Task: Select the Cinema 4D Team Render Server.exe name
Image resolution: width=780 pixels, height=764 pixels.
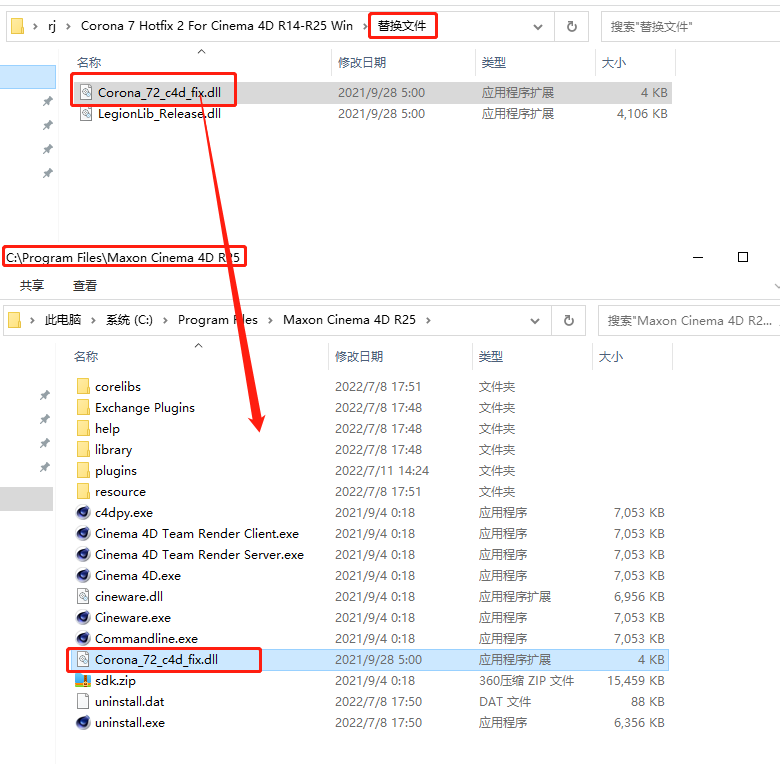Action: click(199, 555)
